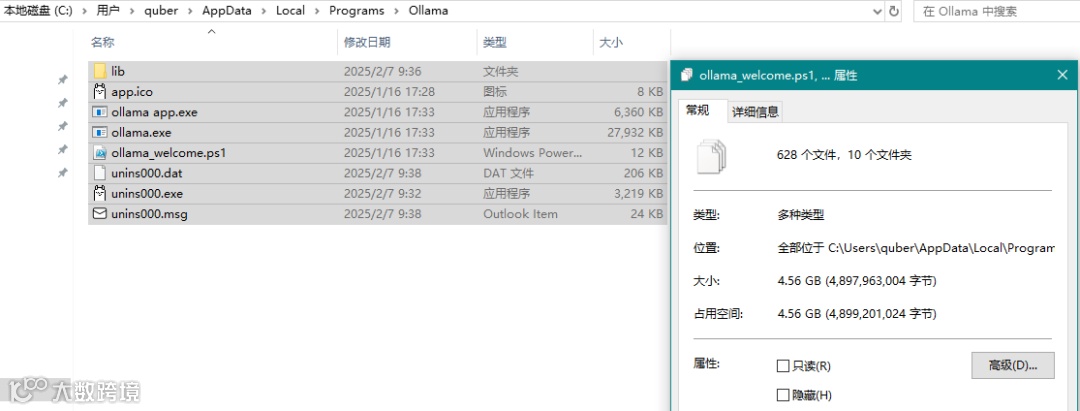Open the address bar history dropdown
Screen dimensions: 1080x411
coord(878,11)
